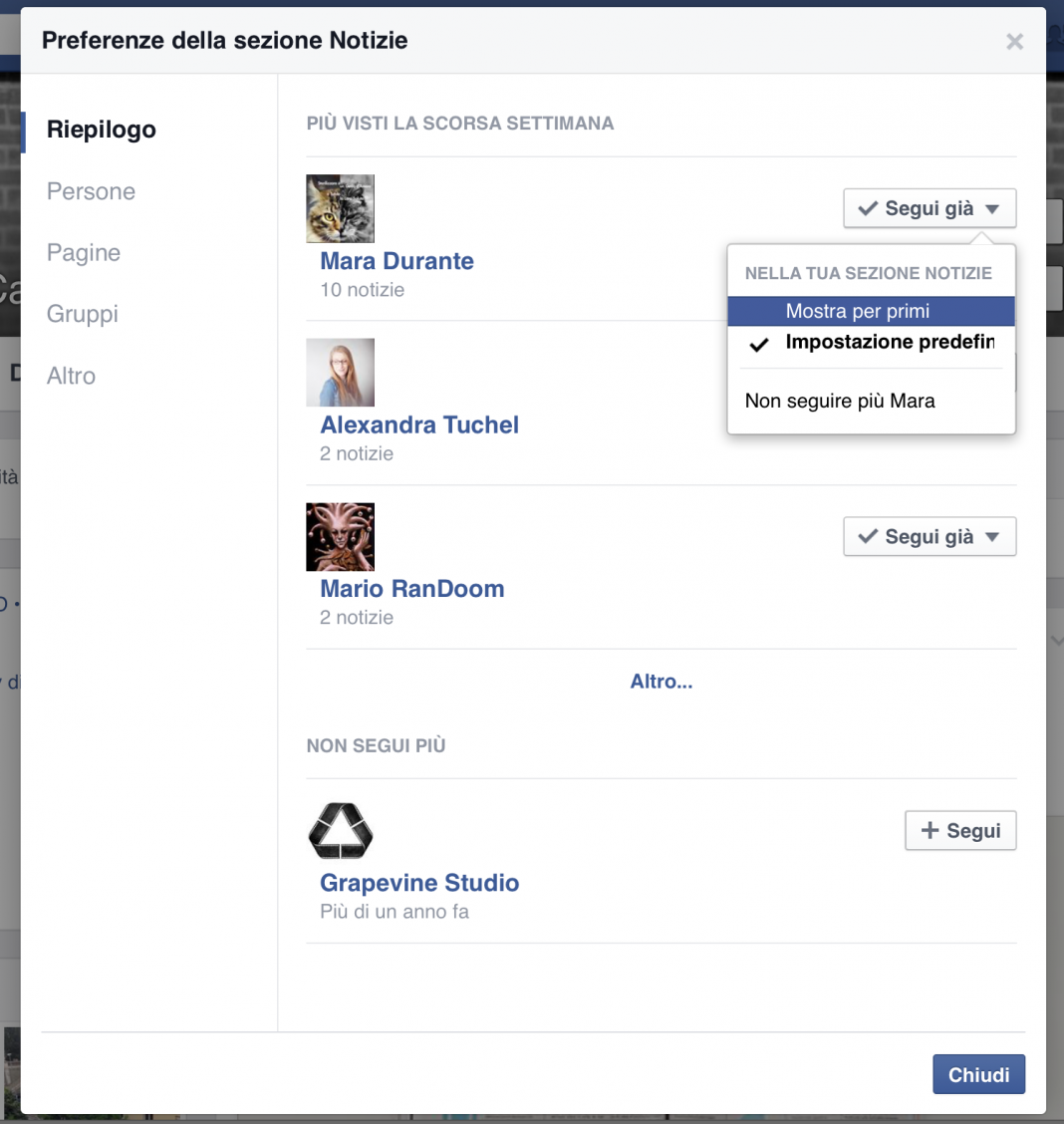Image resolution: width=1064 pixels, height=1124 pixels.
Task: Click the plus icon next to Segui
Action: point(930,830)
